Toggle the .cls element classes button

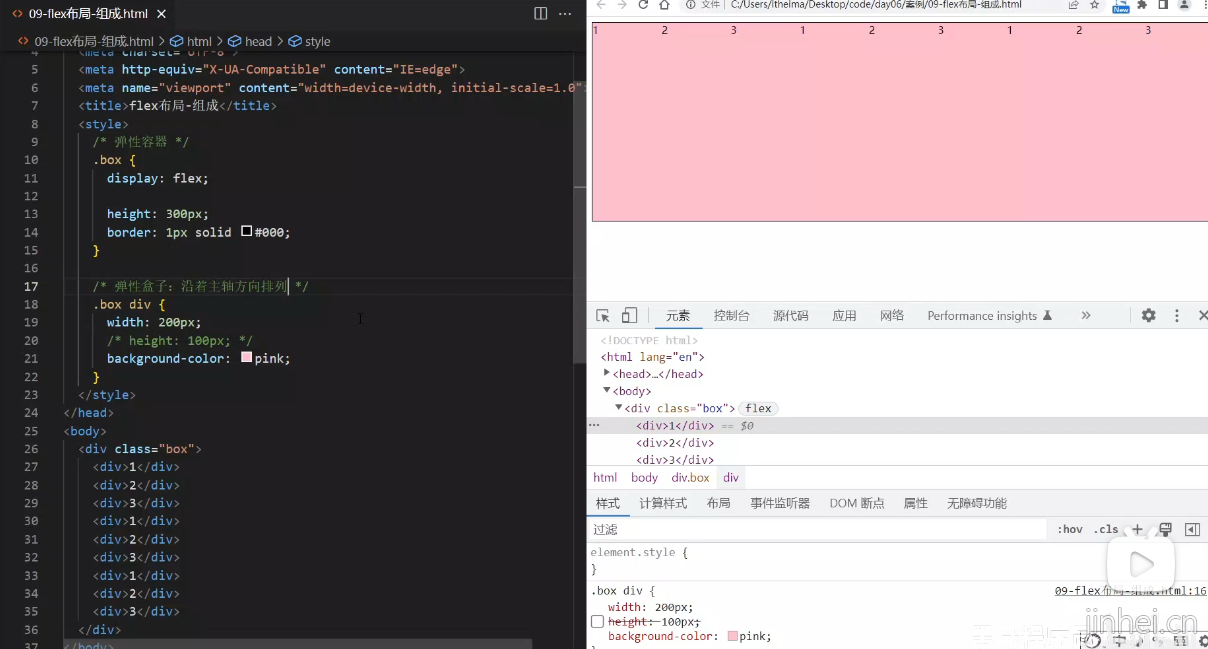pos(1106,529)
